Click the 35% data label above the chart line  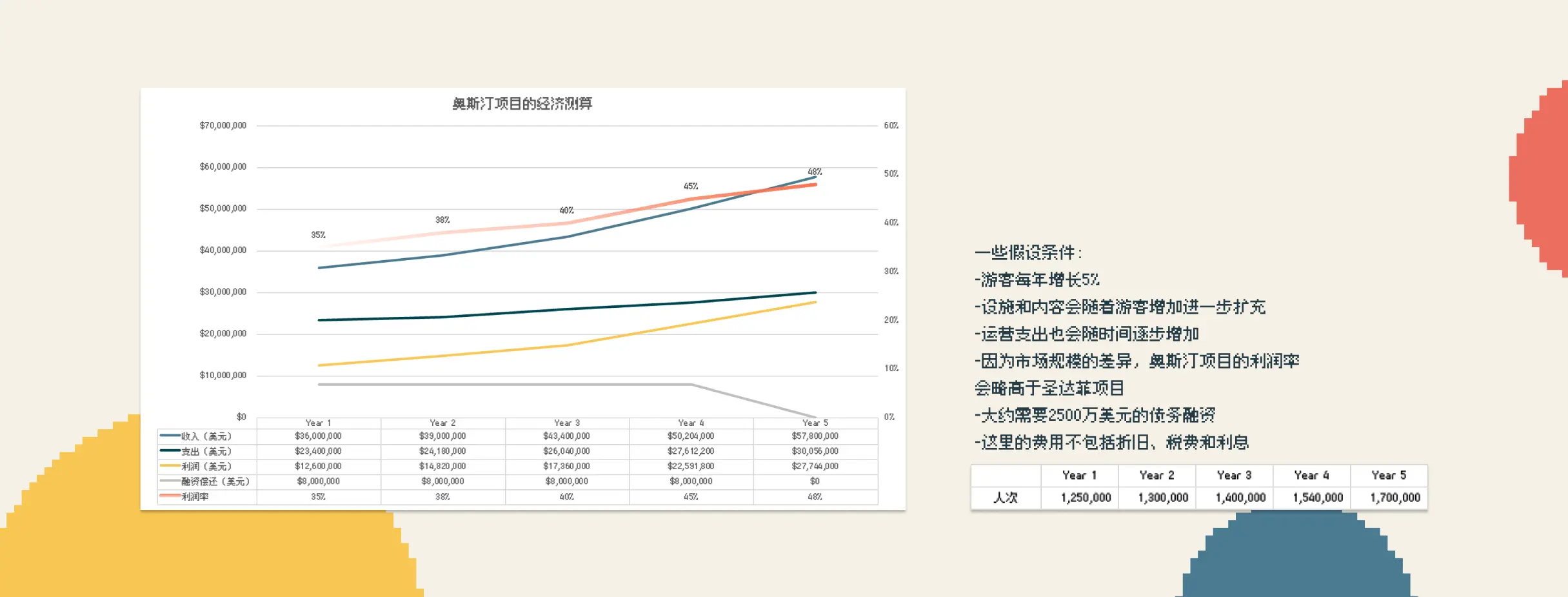click(318, 235)
